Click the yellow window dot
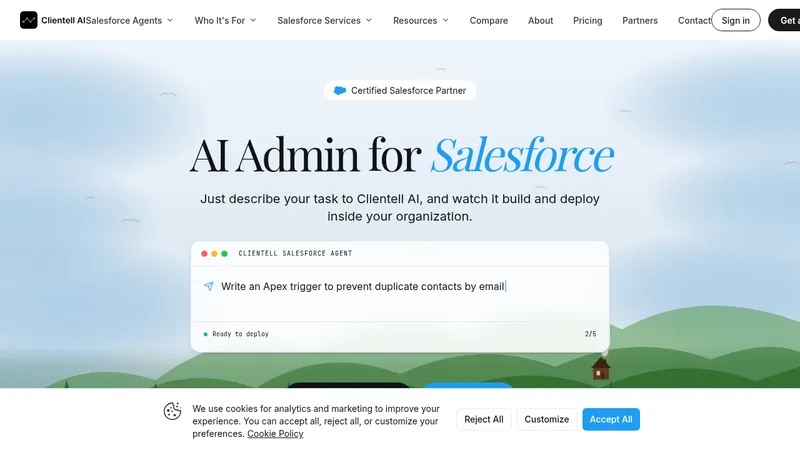 click(214, 254)
